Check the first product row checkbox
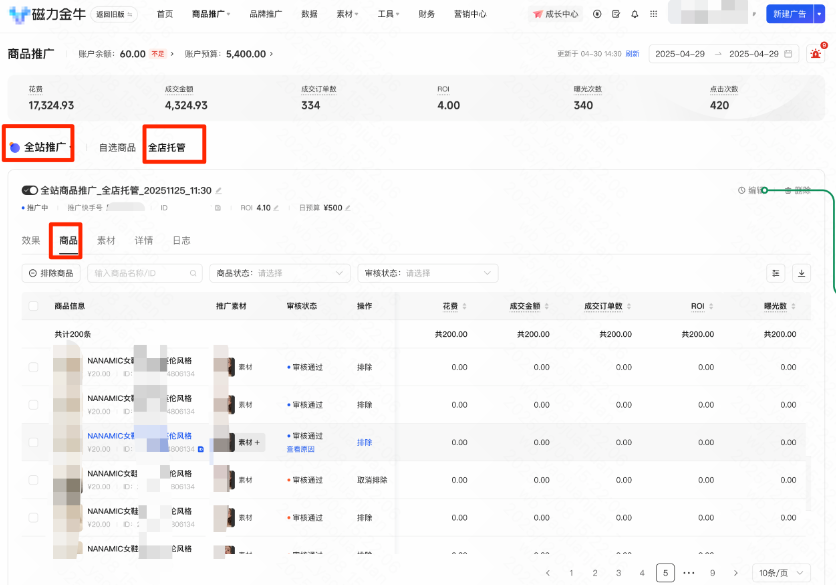This screenshot has width=836, height=585. pyautogui.click(x=33, y=367)
